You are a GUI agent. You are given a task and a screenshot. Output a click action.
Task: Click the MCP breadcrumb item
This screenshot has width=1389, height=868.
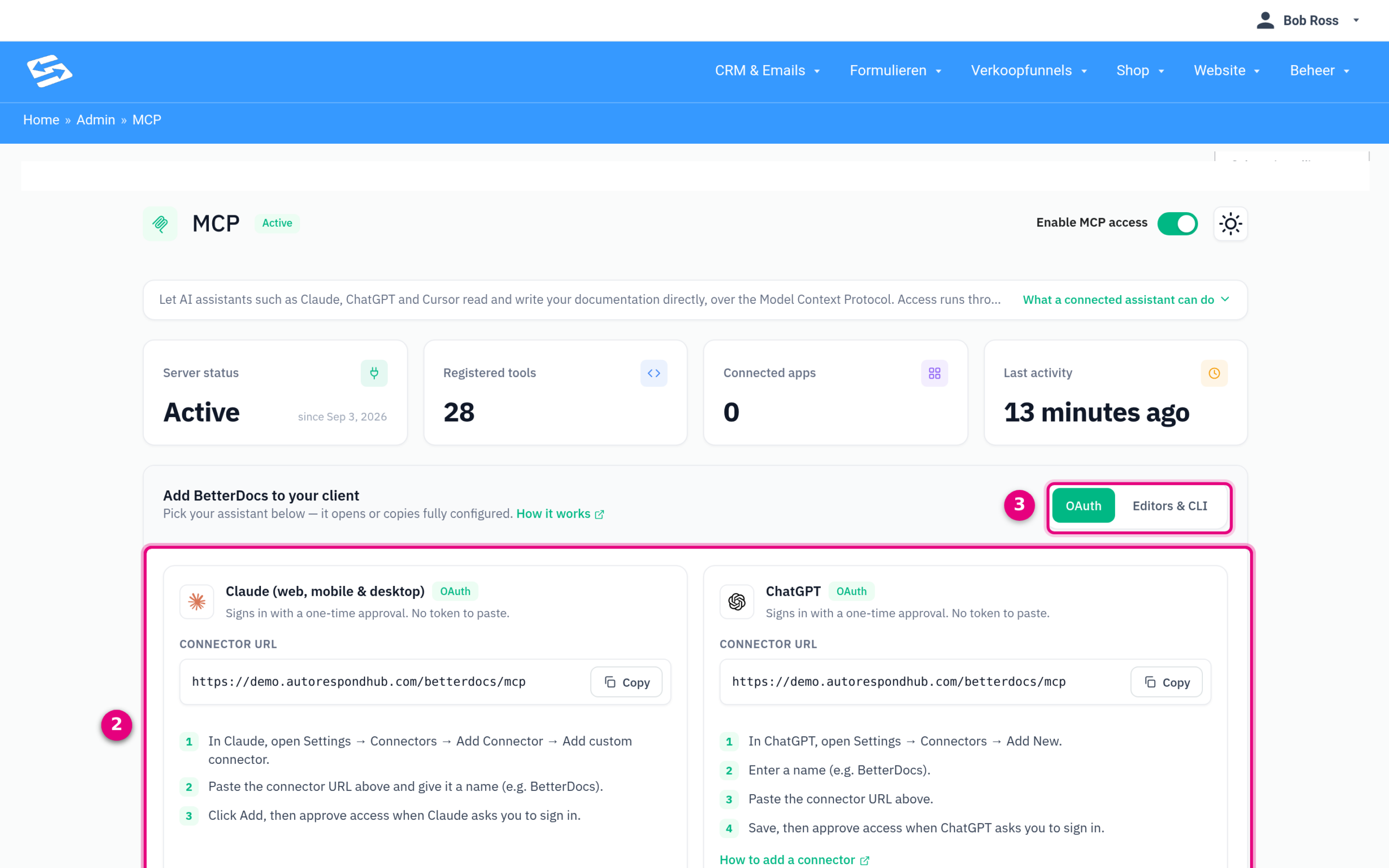147,120
